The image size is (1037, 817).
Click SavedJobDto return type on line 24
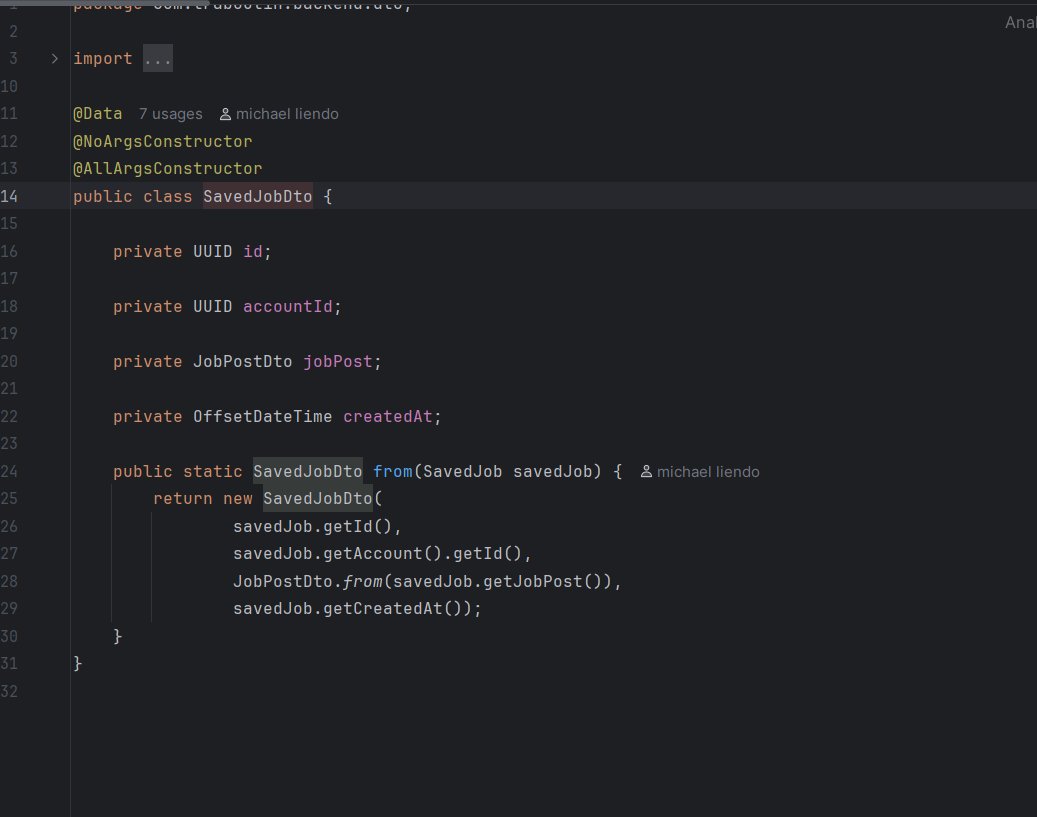(308, 471)
